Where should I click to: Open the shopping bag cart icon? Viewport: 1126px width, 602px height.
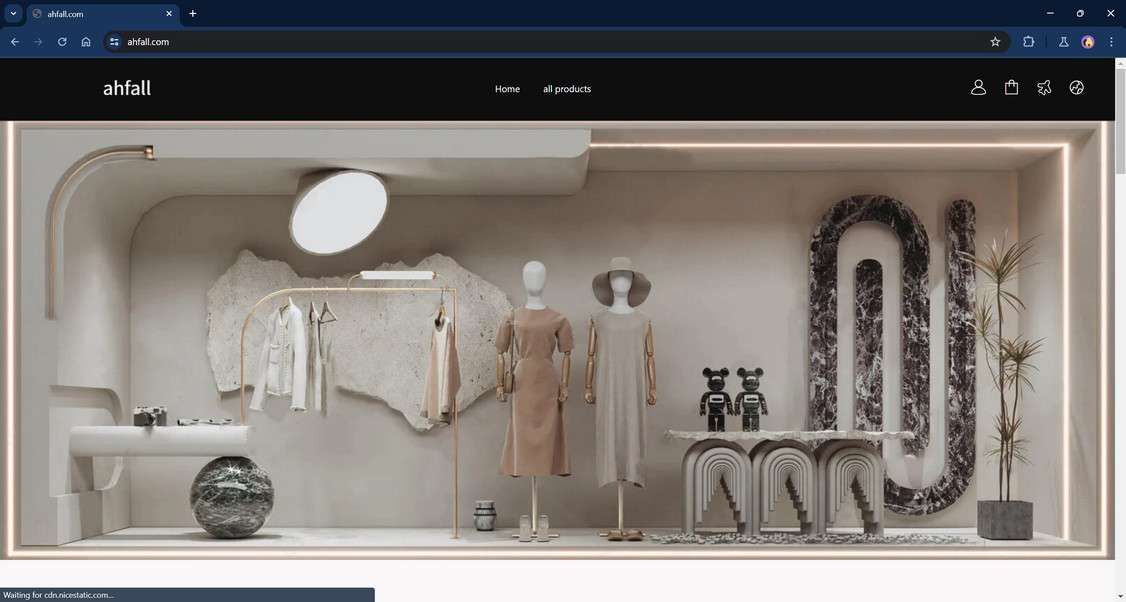(1011, 88)
